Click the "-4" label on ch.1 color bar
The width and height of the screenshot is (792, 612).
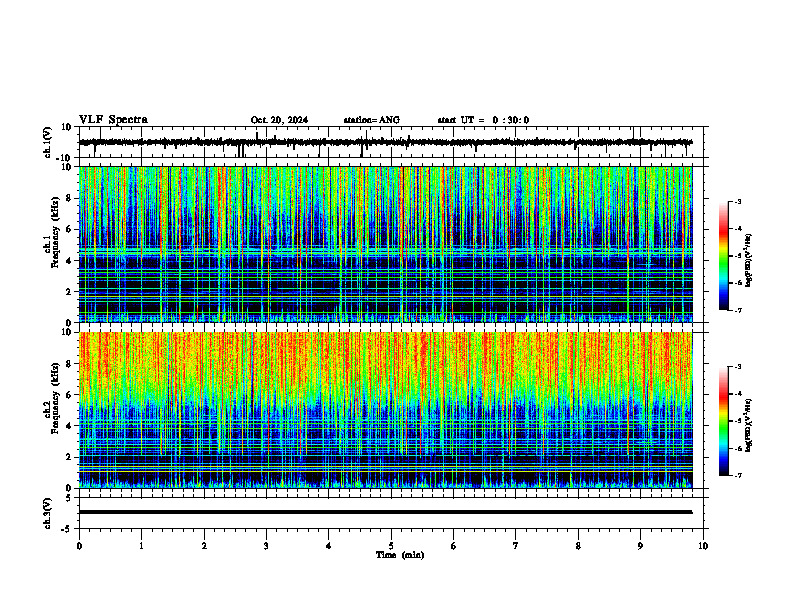click(738, 229)
